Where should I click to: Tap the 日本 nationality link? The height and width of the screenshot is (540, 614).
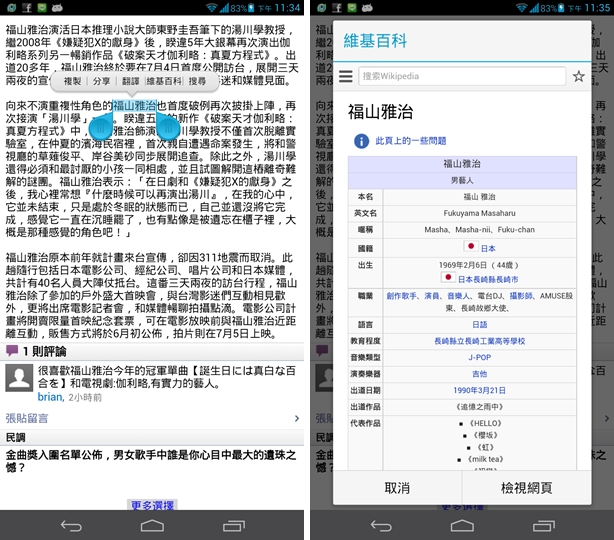coord(488,248)
